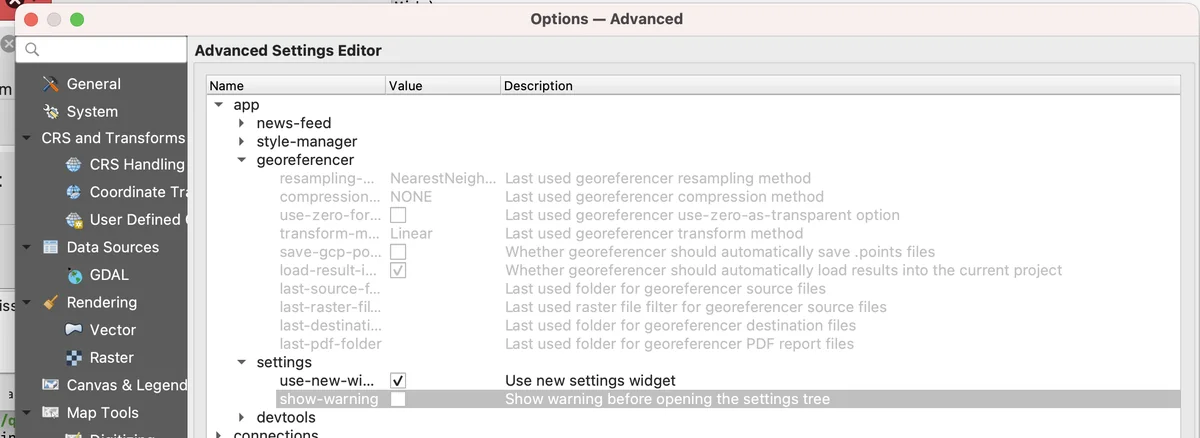
Task: Enable the show-warning checkbox
Action: point(398,399)
